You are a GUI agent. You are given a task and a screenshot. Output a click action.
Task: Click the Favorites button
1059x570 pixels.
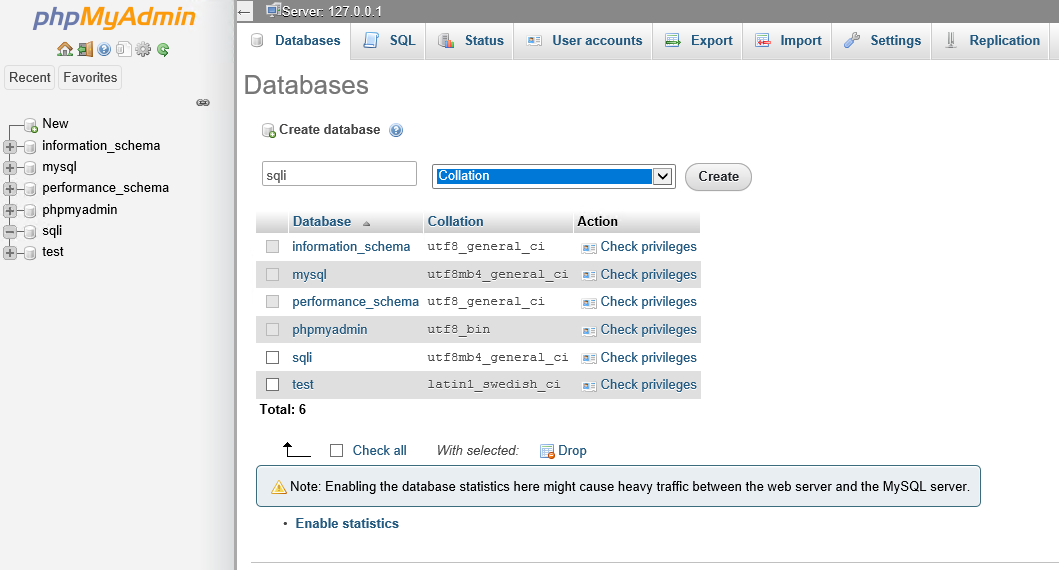90,78
